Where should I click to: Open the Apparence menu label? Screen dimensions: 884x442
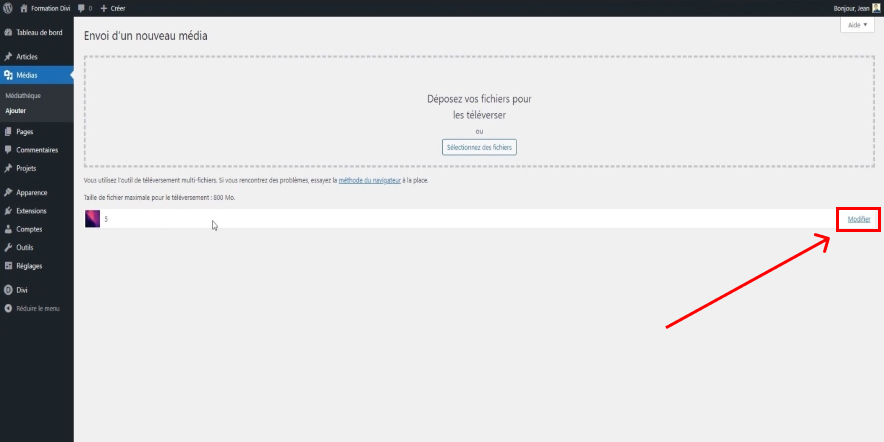(32, 193)
